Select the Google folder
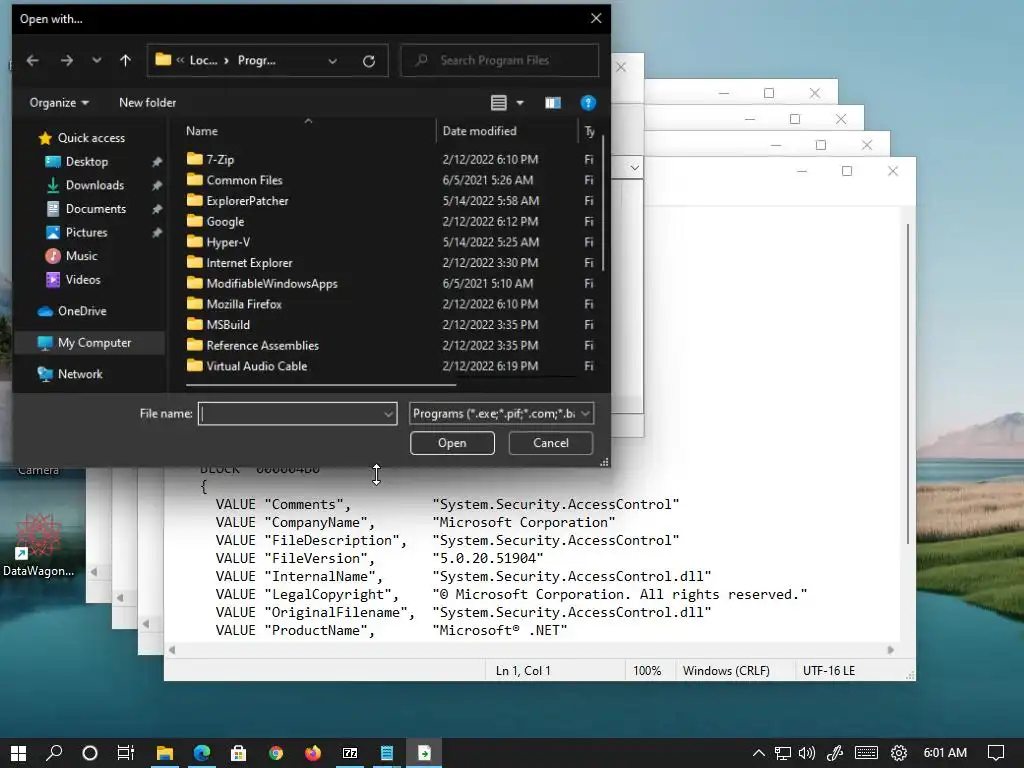Image resolution: width=1024 pixels, height=768 pixels. click(x=225, y=221)
